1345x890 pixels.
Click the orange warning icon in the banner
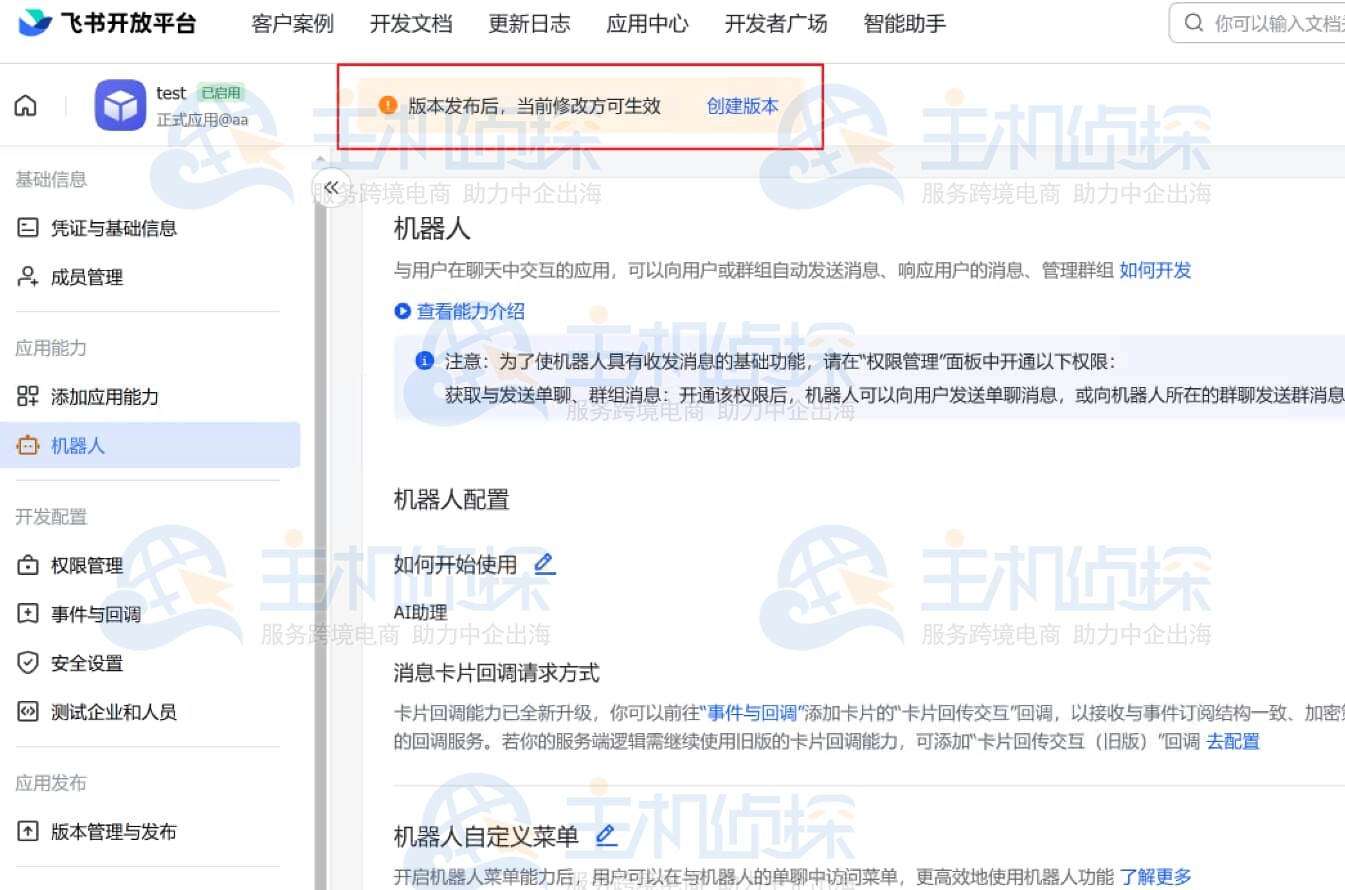click(x=388, y=106)
